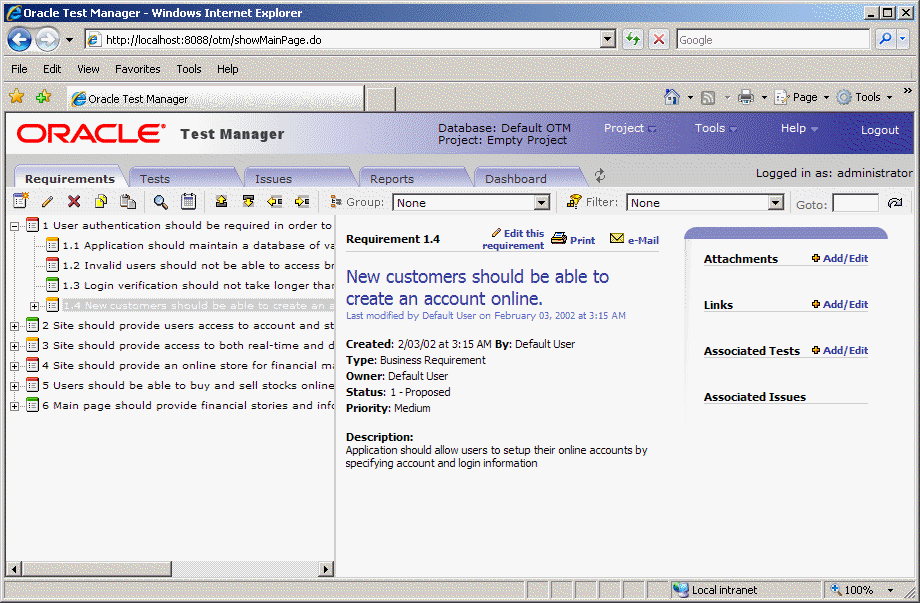Click the Paste clipboard toolbar icon

pos(127,202)
